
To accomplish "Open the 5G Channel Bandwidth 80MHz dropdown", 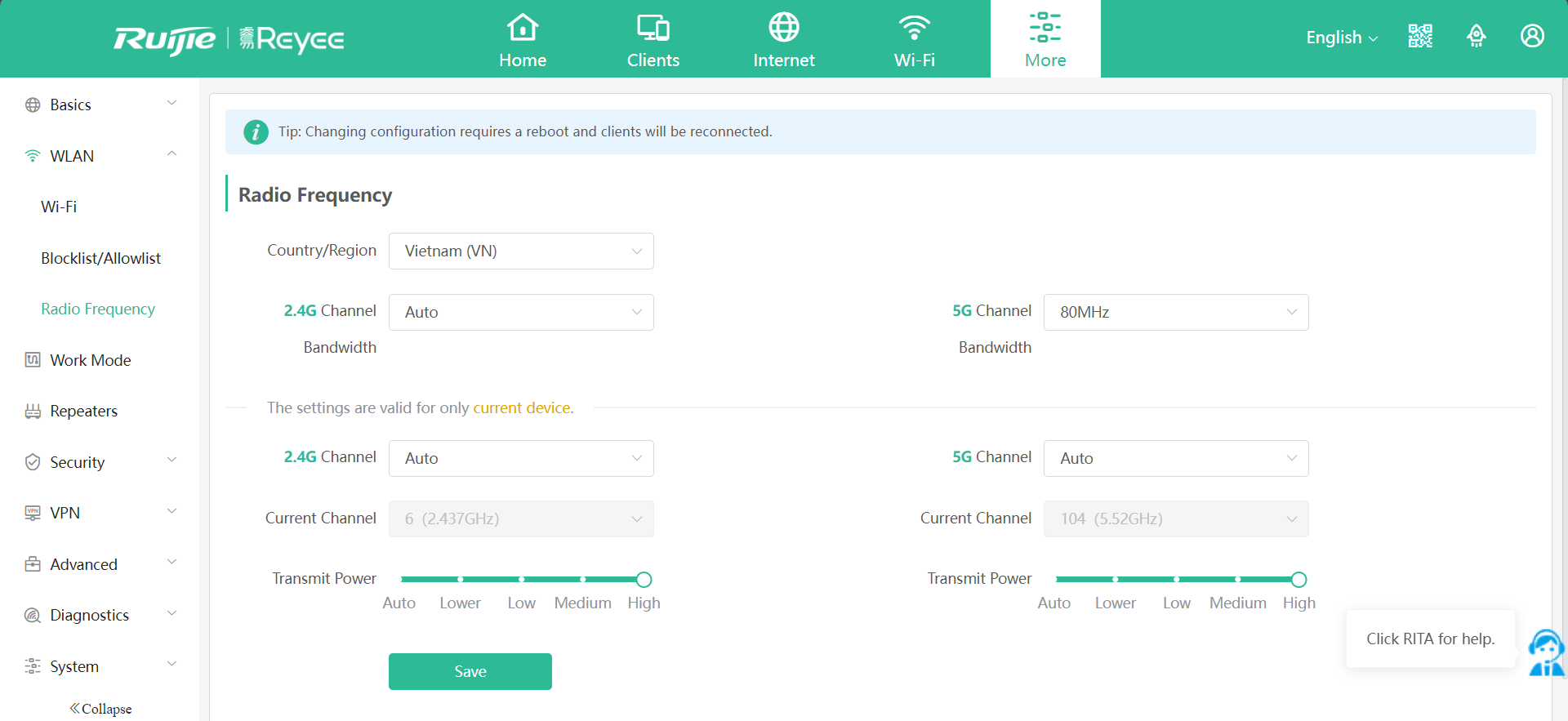I will pyautogui.click(x=1175, y=312).
